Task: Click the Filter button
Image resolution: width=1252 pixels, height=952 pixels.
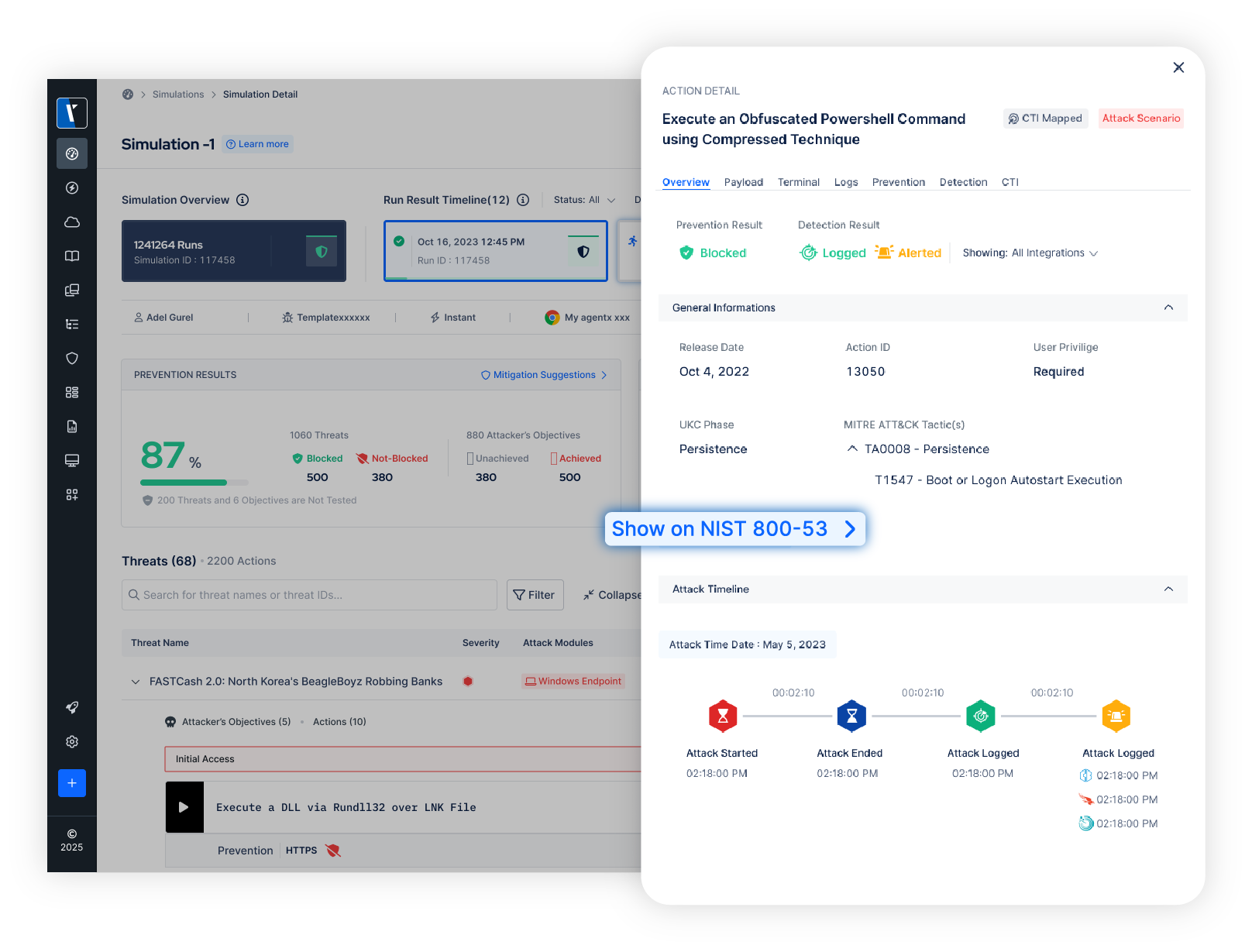Action: 535,595
